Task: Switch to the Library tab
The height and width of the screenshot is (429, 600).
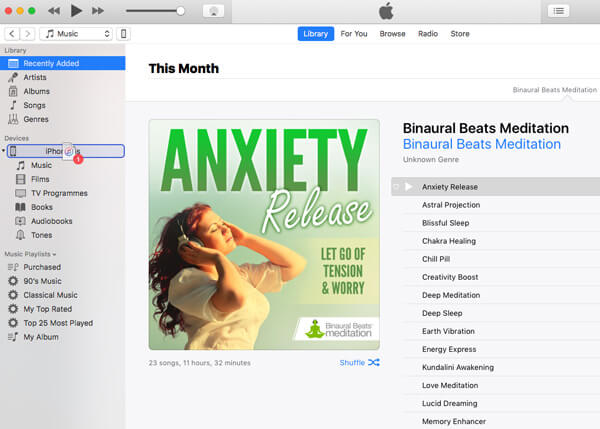Action: pos(316,34)
